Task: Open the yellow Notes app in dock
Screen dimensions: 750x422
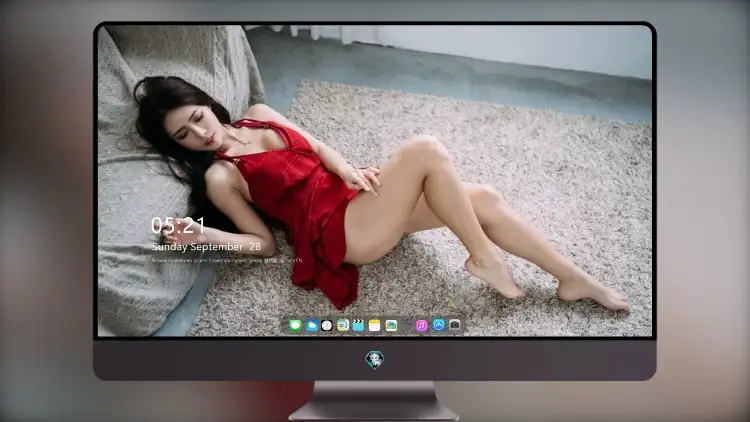Action: pyautogui.click(x=375, y=326)
